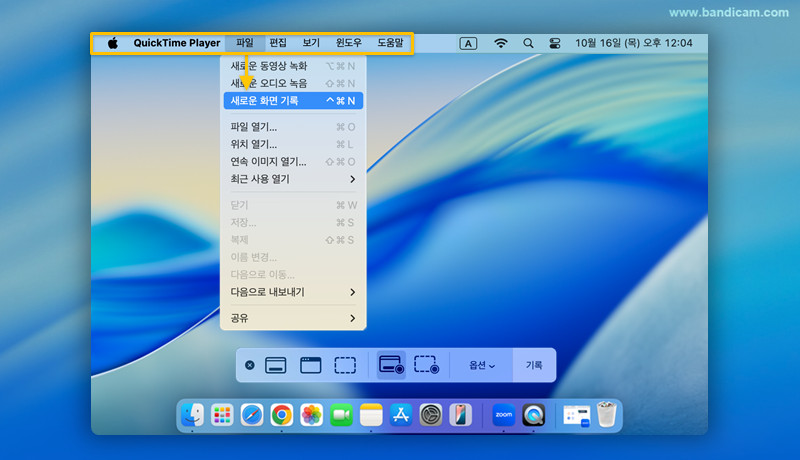Click the Spotlight search icon
This screenshot has width=800, height=460.
[528, 44]
